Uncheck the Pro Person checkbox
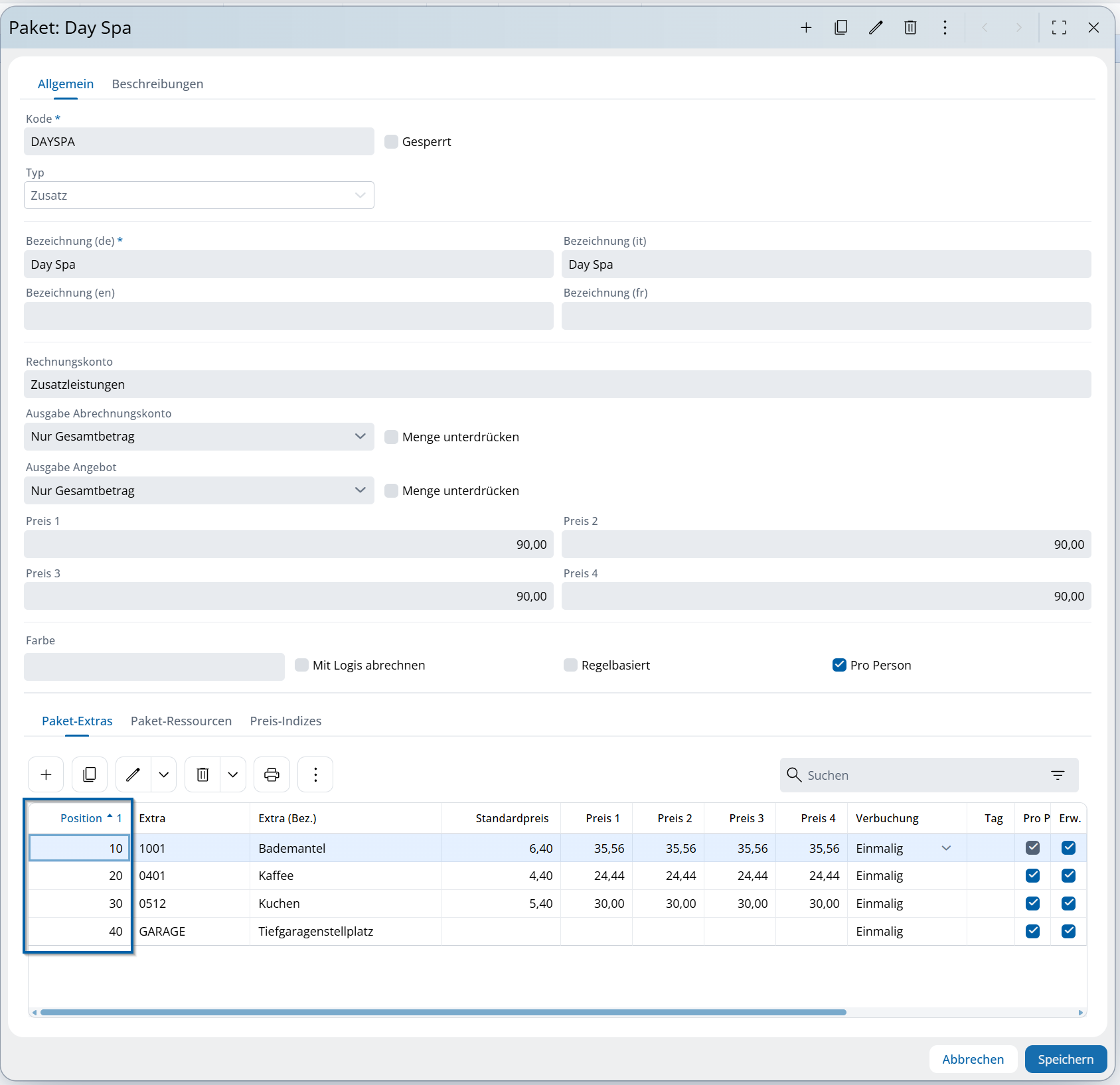 click(x=839, y=665)
